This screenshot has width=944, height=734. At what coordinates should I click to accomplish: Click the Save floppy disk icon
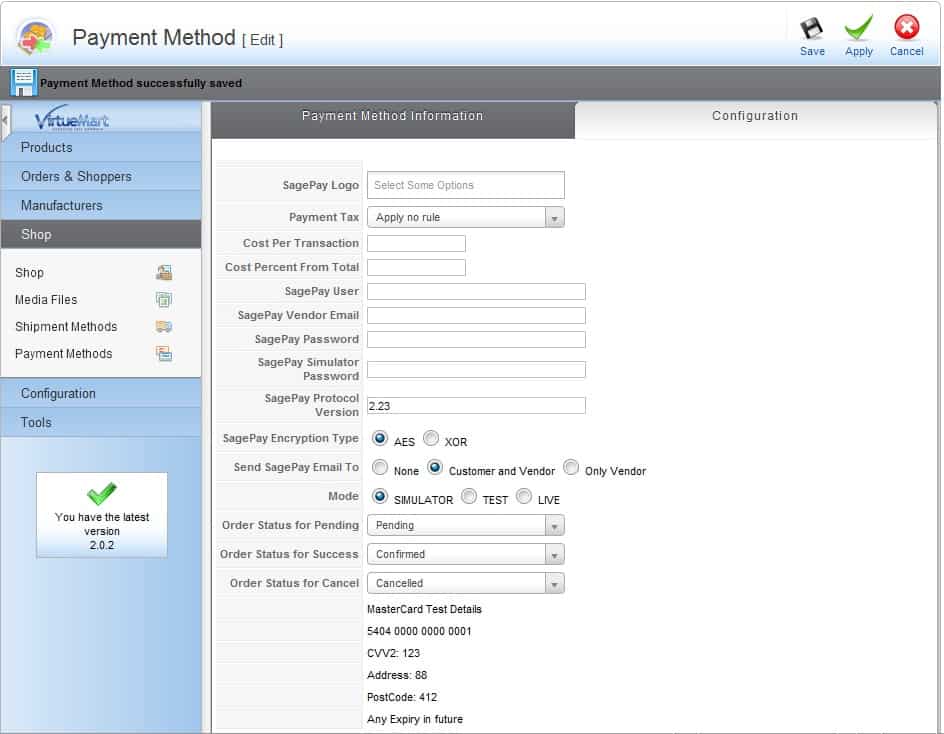coord(812,28)
